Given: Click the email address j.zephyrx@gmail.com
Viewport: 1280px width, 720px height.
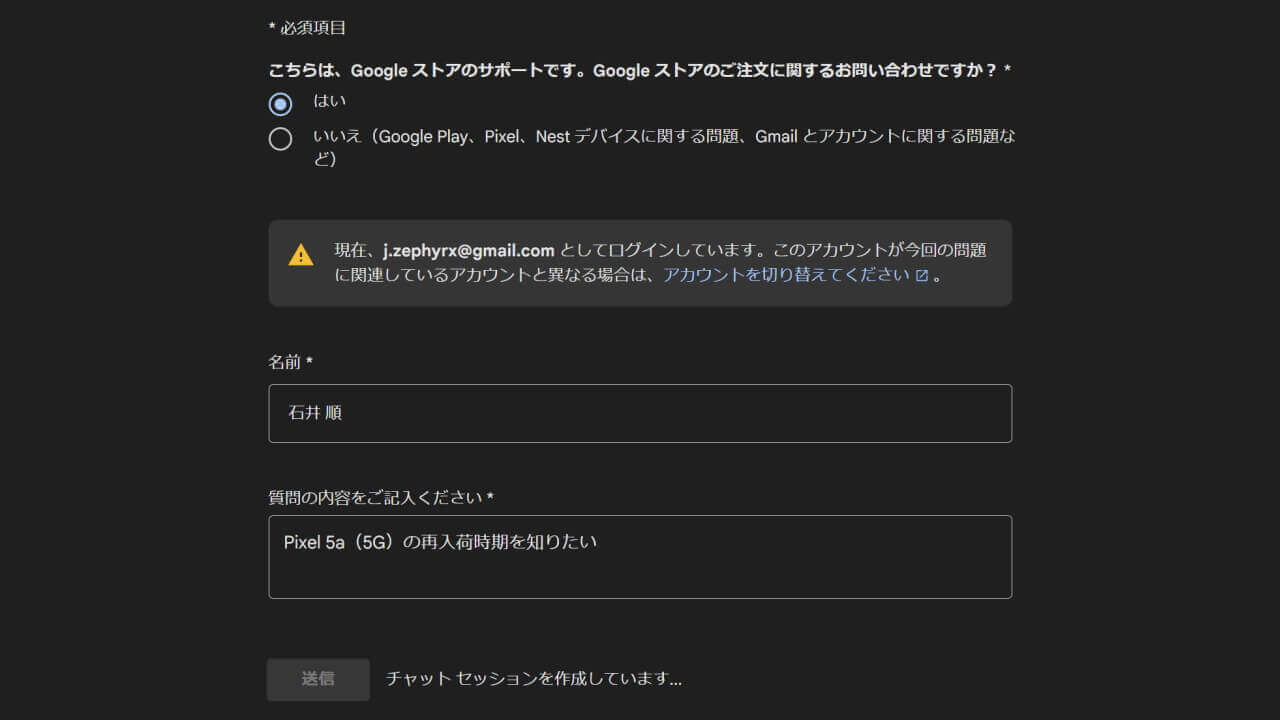Looking at the screenshot, I should tap(466, 250).
